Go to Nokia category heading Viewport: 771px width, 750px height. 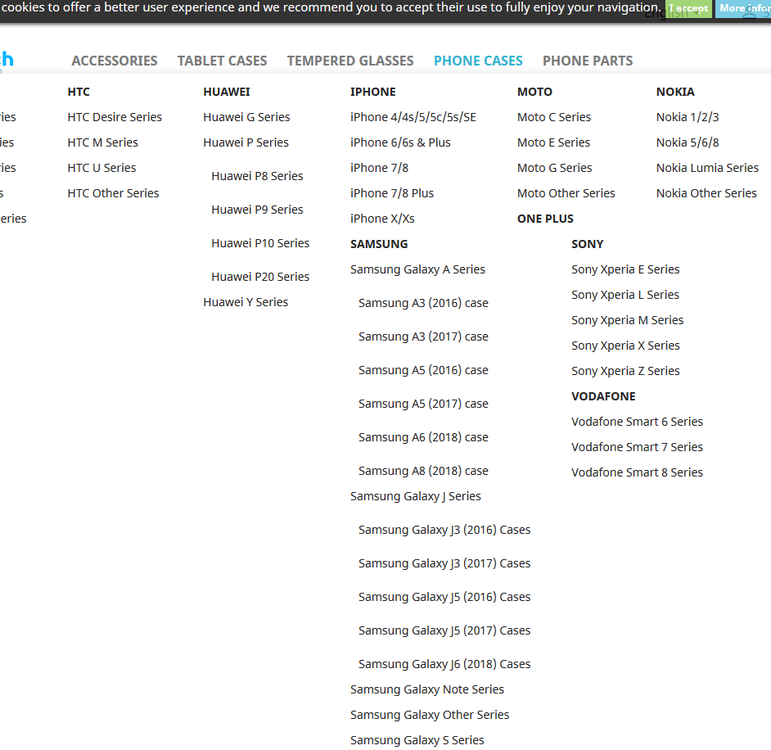click(675, 92)
